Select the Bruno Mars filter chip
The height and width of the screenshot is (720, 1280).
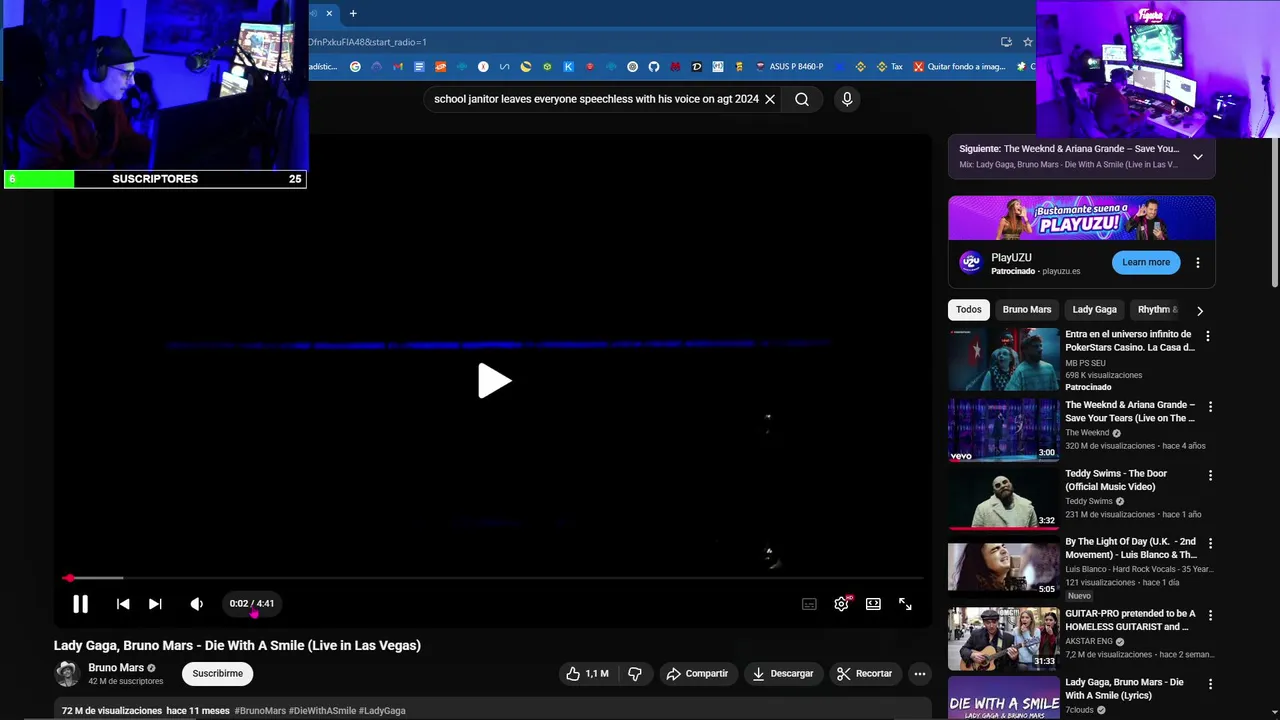click(1027, 310)
